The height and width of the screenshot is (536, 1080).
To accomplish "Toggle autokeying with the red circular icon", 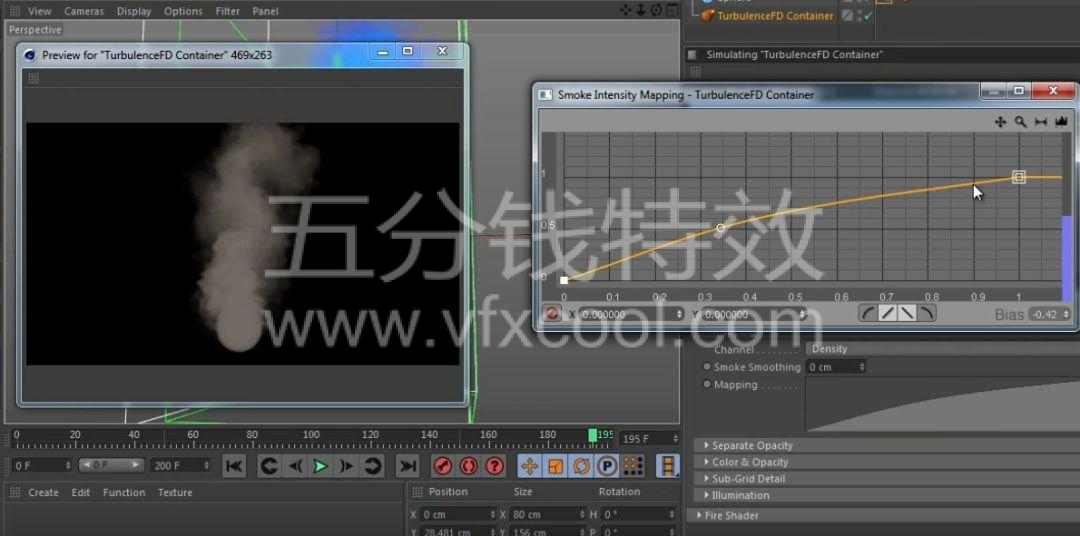I will (469, 466).
